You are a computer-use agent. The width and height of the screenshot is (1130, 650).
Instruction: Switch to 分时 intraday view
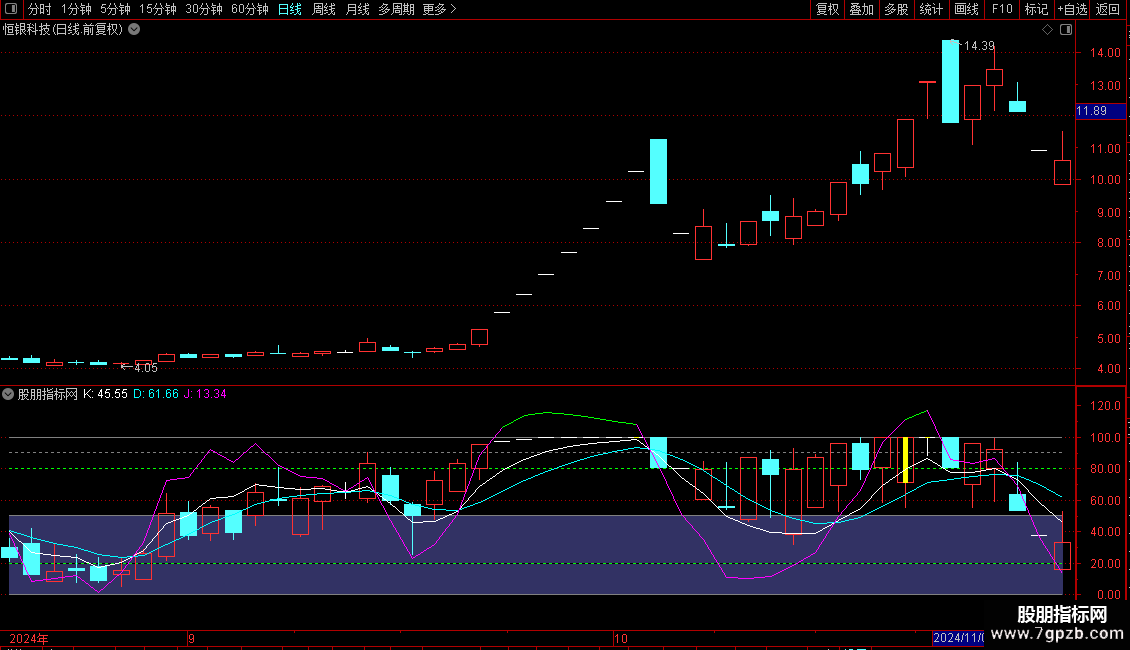point(40,9)
